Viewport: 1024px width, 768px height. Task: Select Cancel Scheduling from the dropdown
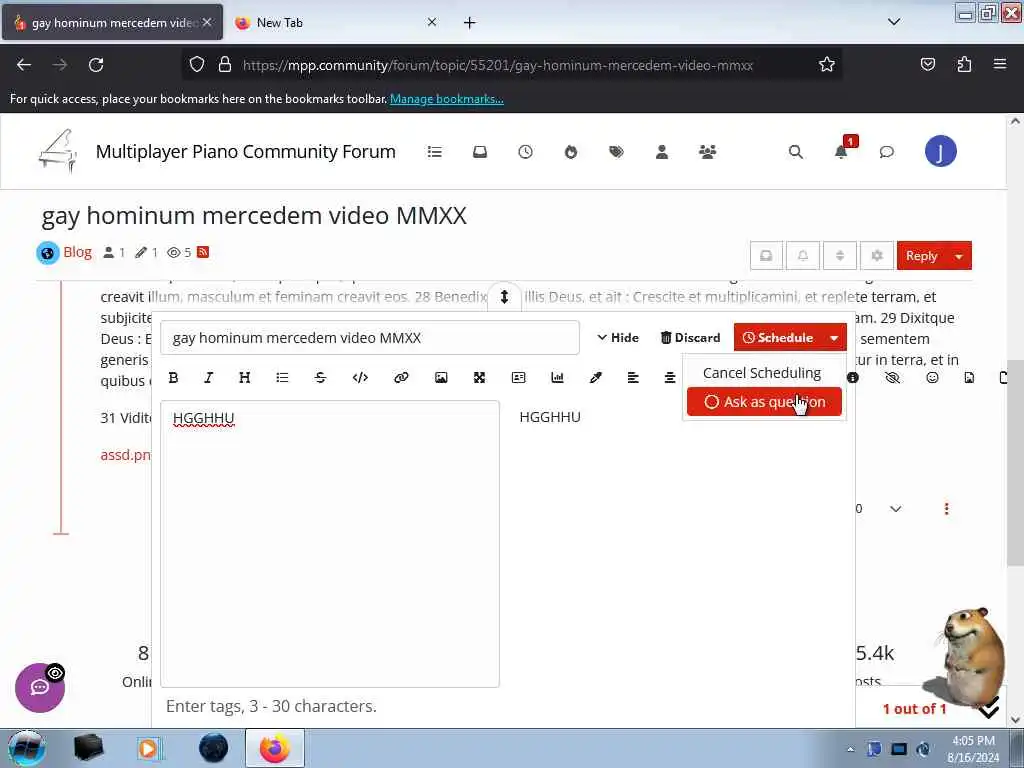coord(762,373)
